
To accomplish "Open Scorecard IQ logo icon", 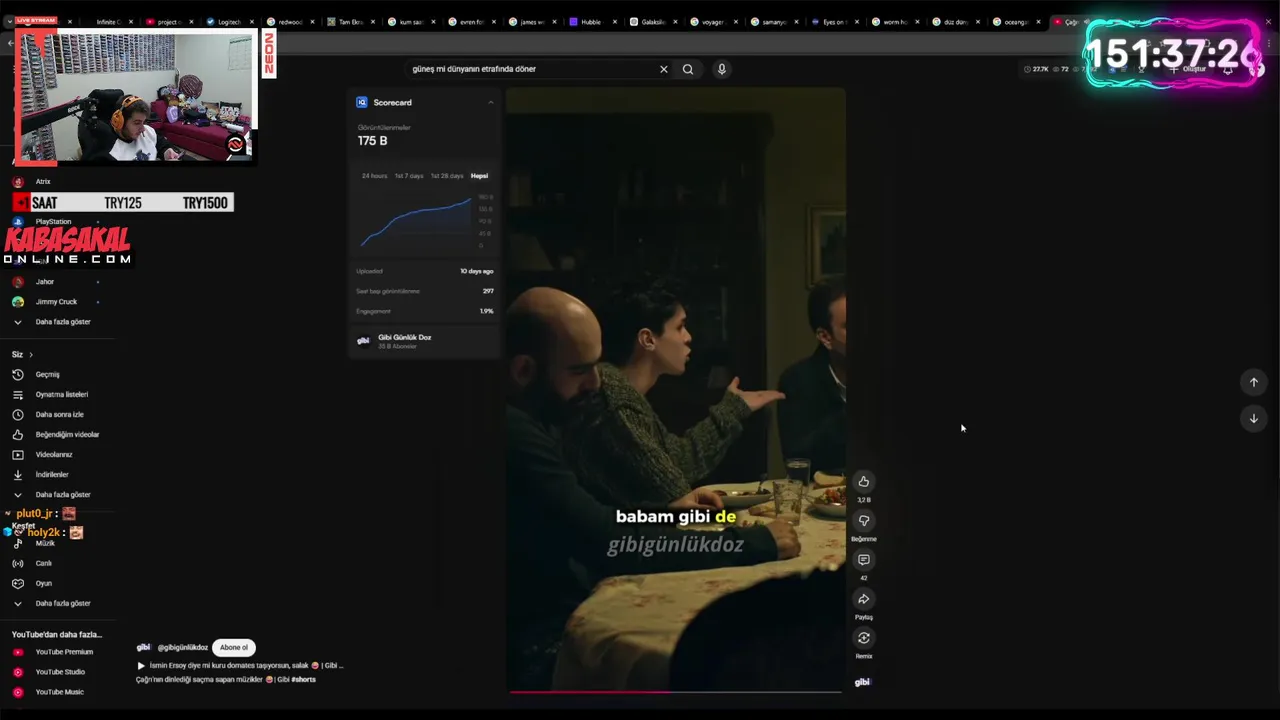I will [x=362, y=102].
